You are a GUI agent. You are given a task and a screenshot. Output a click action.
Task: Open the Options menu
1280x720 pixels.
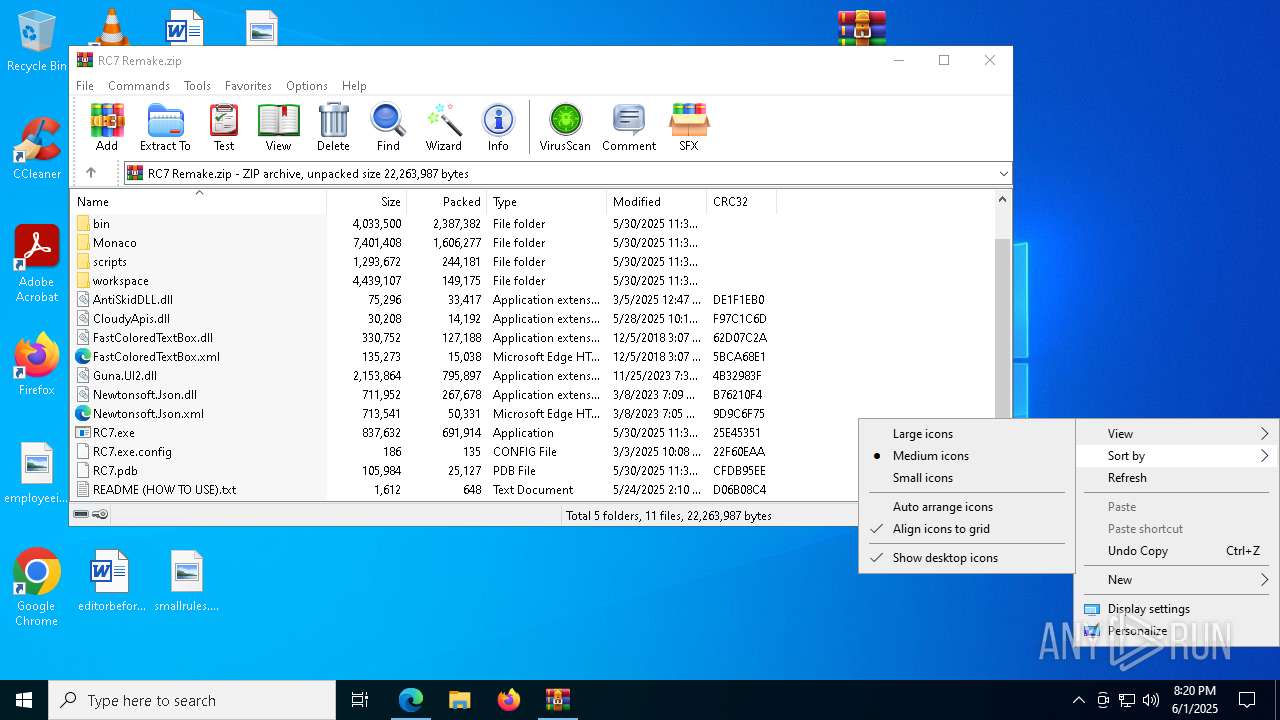pos(307,86)
